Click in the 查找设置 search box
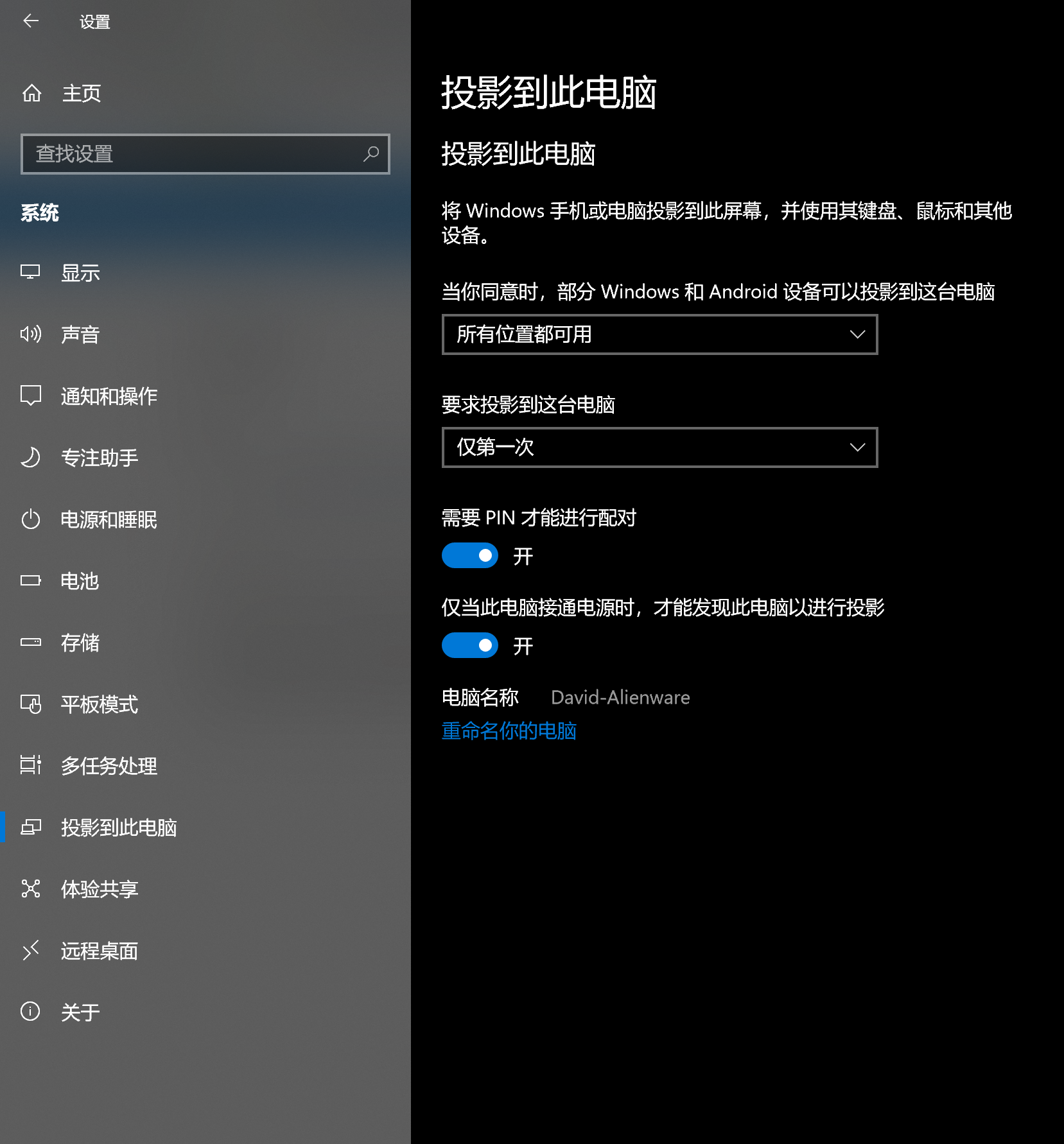Viewport: 1064px width, 1144px height. coord(205,154)
